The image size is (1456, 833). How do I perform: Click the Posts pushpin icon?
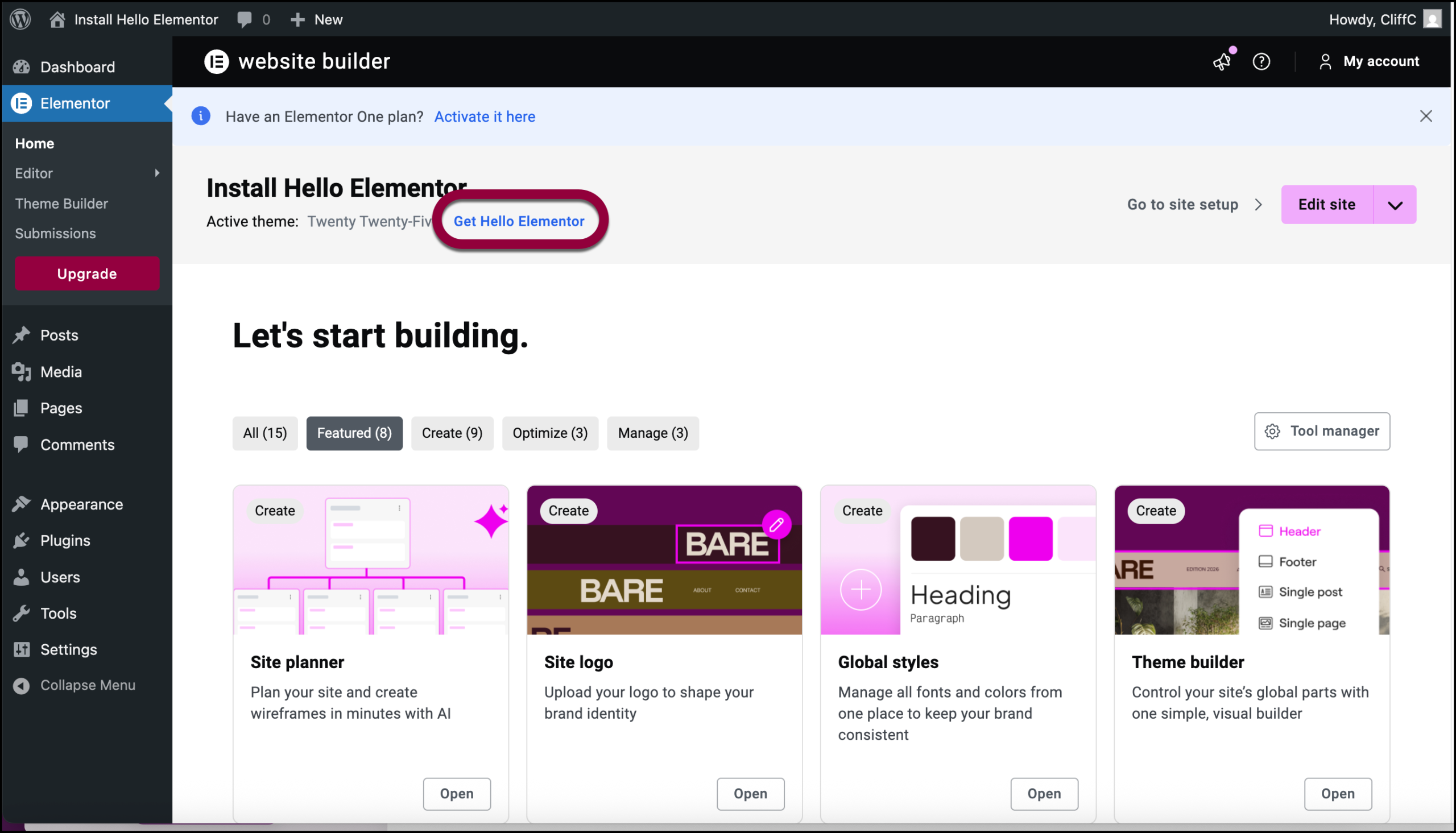coord(21,335)
